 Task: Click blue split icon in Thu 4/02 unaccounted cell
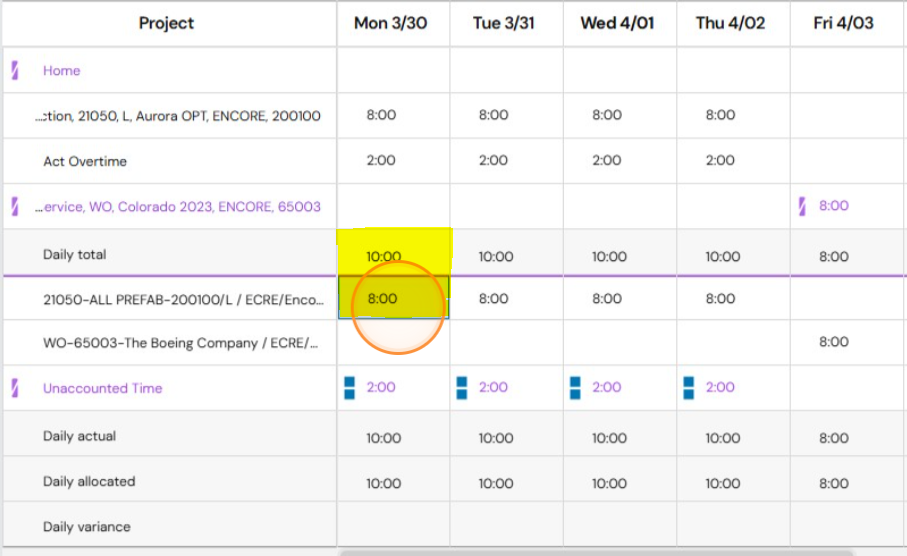(688, 388)
